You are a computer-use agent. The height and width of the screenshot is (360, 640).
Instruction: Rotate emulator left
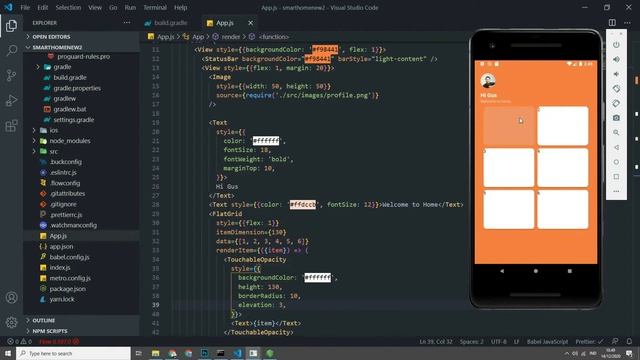[616, 89]
